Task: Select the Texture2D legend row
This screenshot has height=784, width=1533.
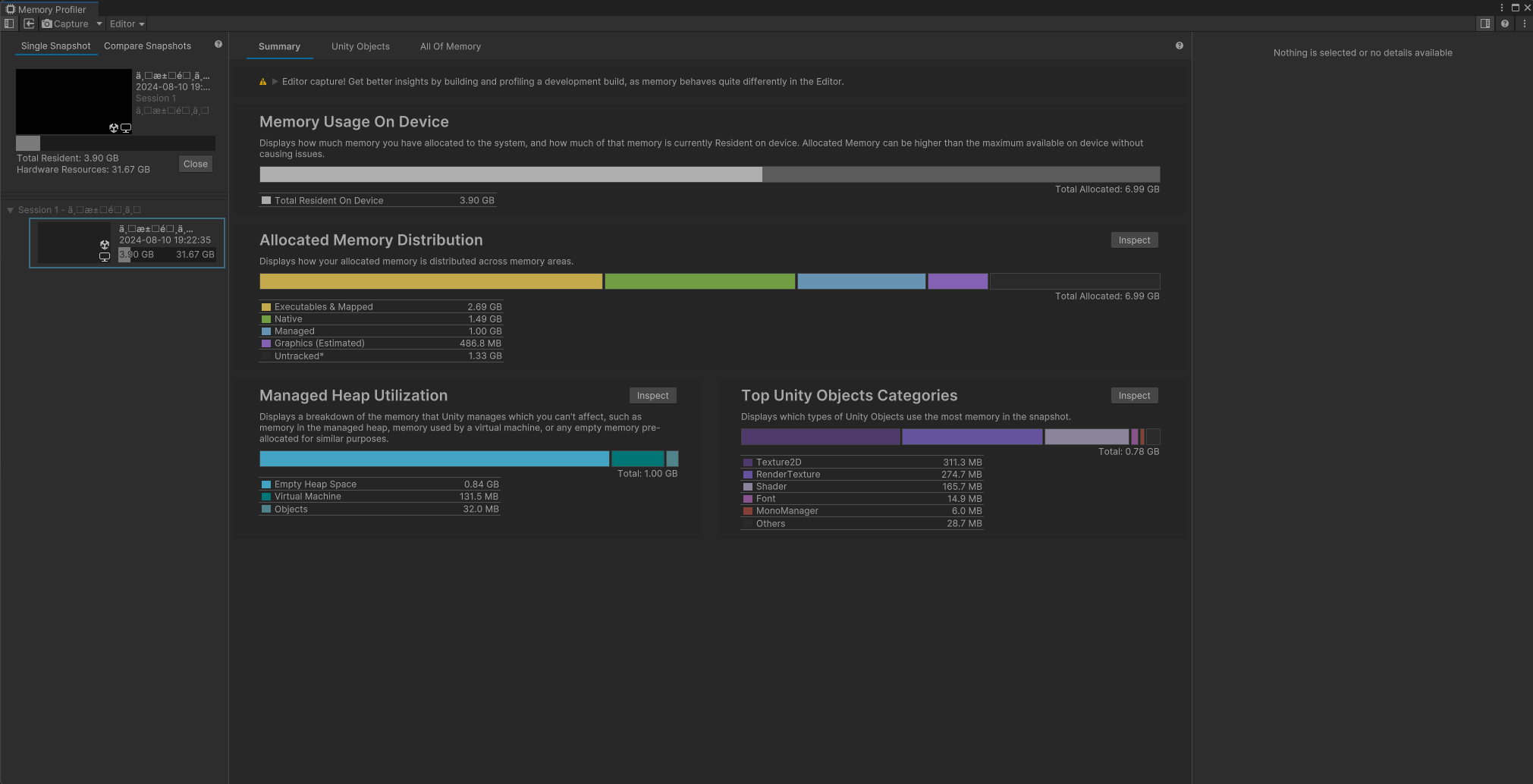Action: 862,463
